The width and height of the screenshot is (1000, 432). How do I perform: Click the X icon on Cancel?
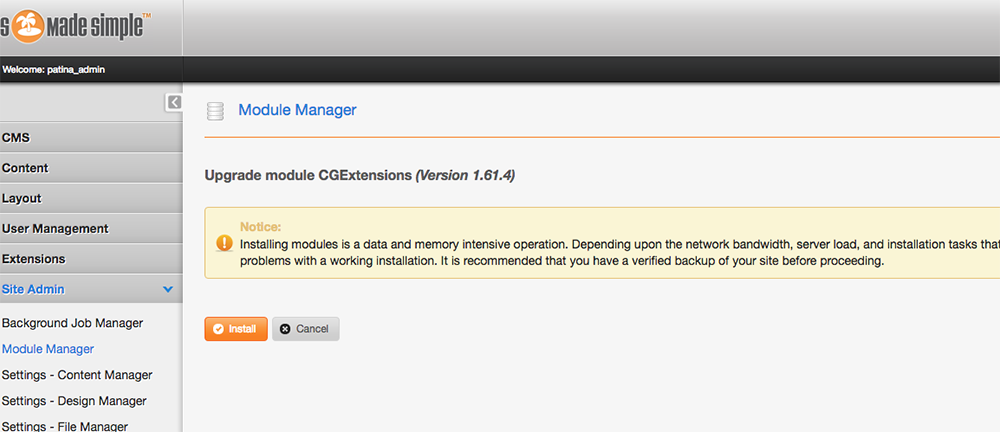click(x=285, y=329)
